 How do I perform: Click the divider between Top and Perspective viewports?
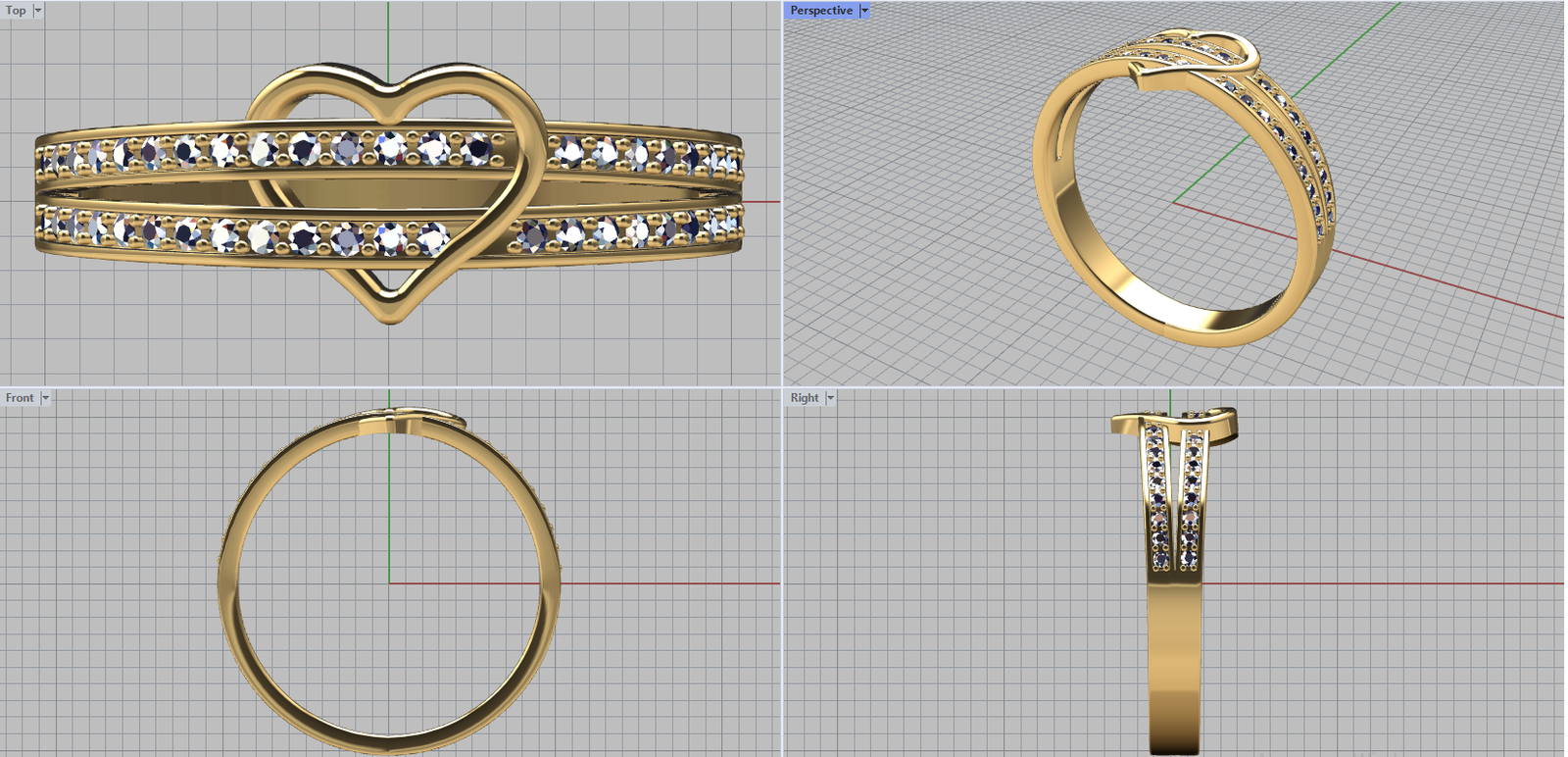(x=783, y=196)
